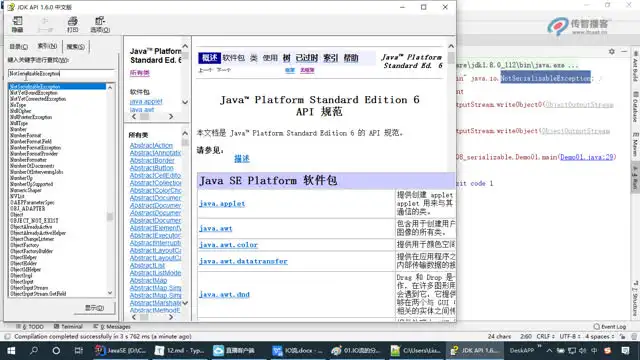The image size is (640, 360).
Task: Switch to JavaSE IntelliJ taskbar item
Action: [120, 351]
